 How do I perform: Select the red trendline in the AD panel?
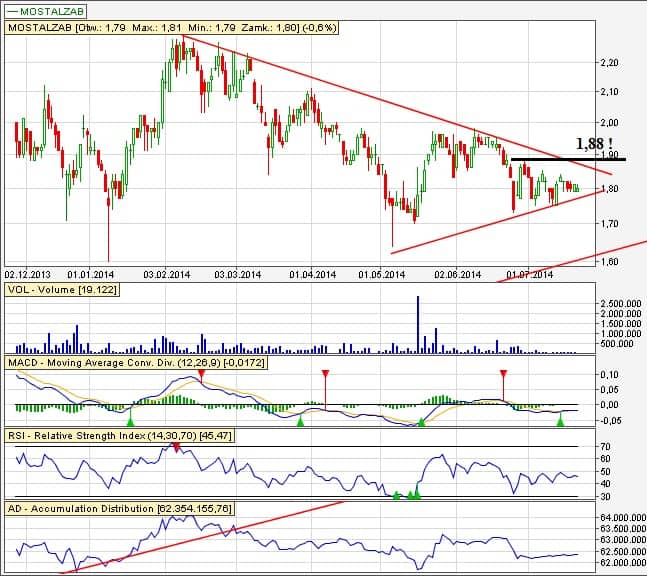[200, 534]
